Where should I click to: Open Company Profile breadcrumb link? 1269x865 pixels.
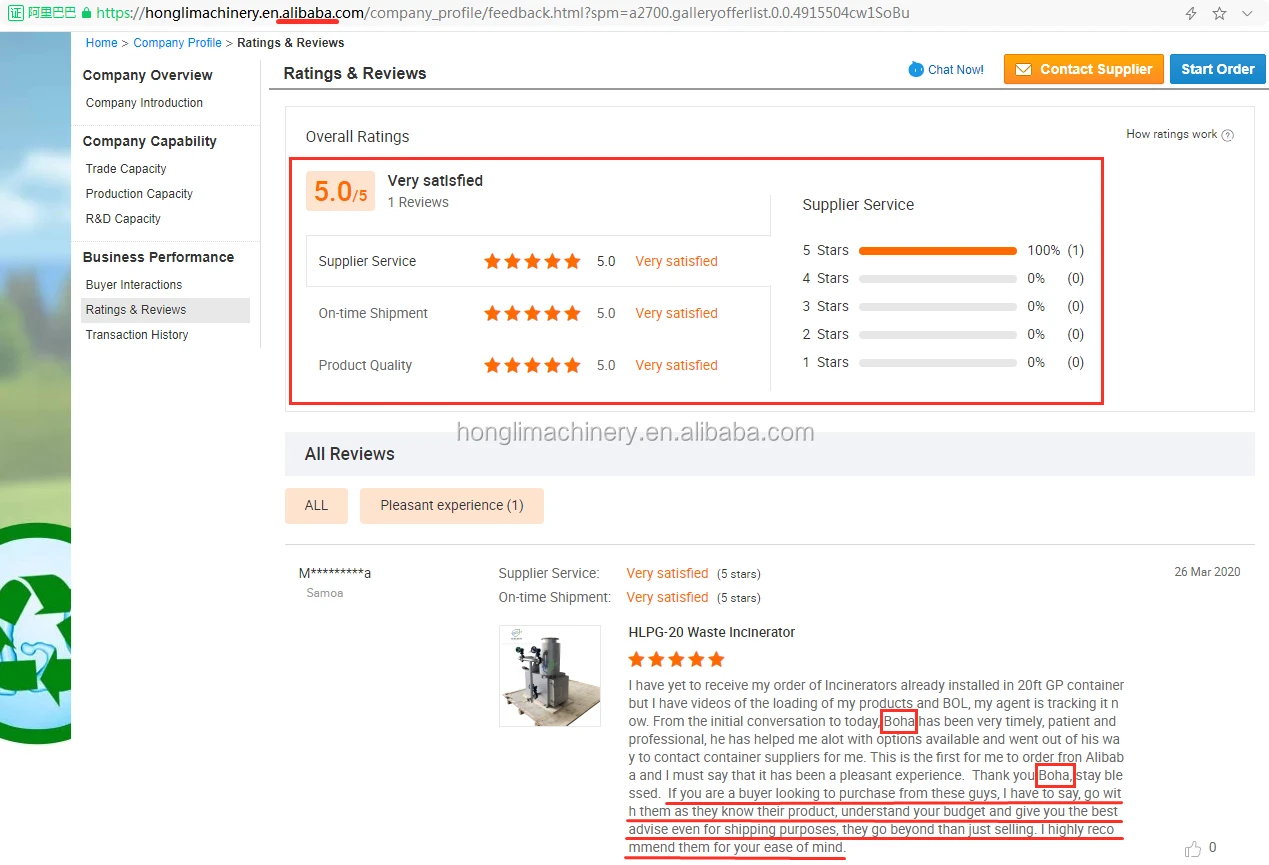point(177,43)
